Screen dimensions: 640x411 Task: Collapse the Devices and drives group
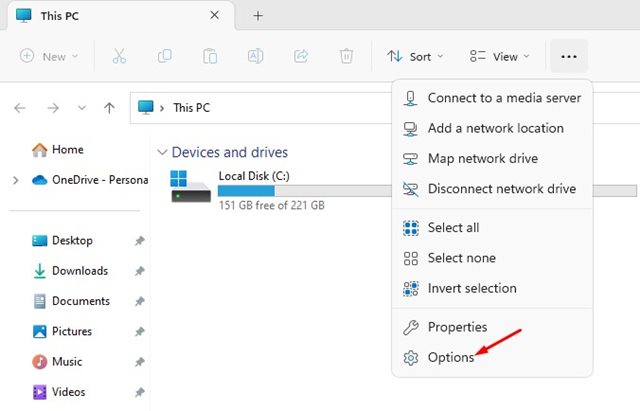(162, 152)
